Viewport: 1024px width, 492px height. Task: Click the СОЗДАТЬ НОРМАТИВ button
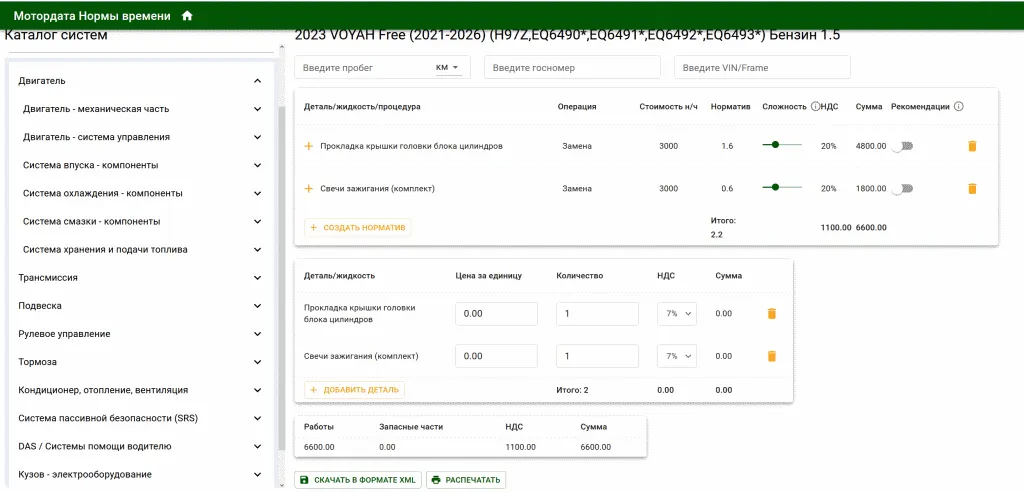coord(357,227)
